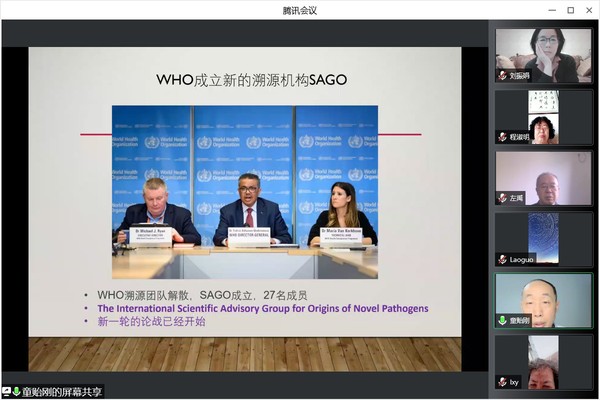Click the bullet 'WHO溯源团队解散，SAGO成立，27名成员'
Viewport: 600px width, 400px height.
(x=202, y=295)
